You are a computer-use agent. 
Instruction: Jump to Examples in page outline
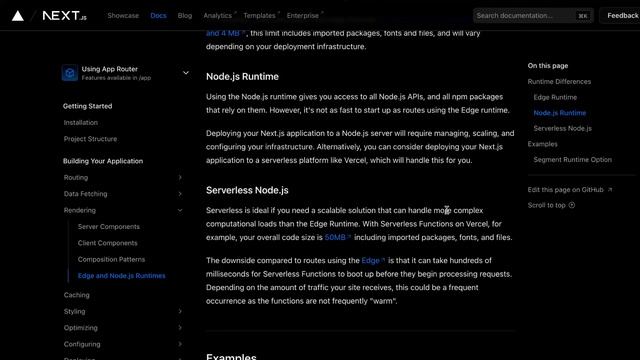tap(542, 144)
